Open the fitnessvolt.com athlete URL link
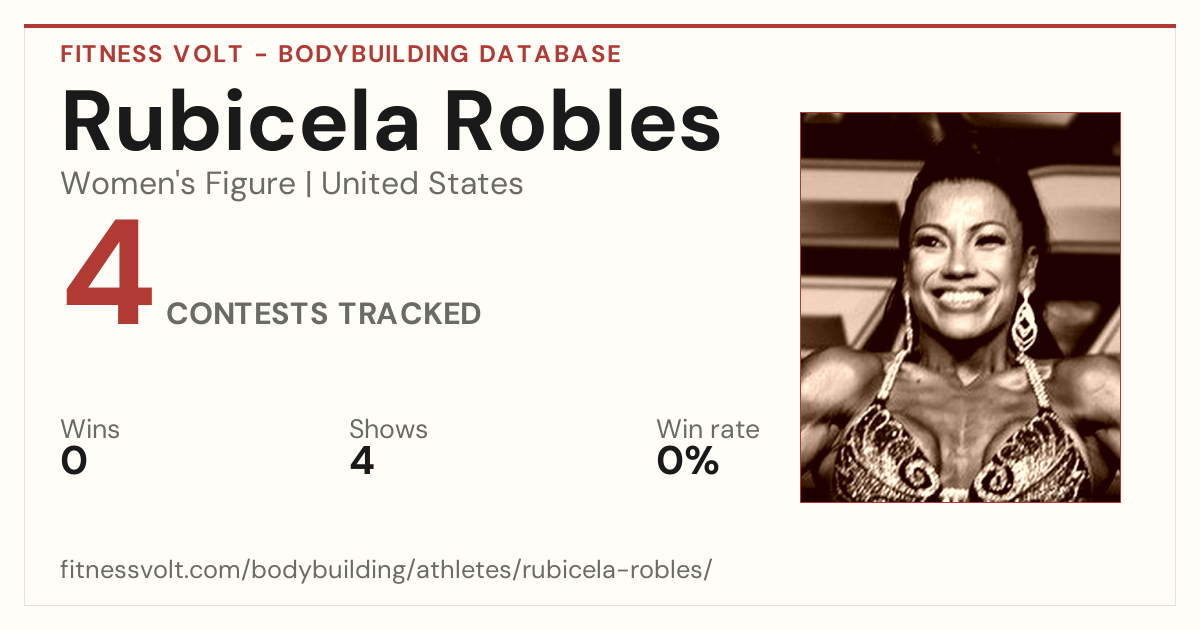Screen dimensions: 1200x630 (386, 570)
